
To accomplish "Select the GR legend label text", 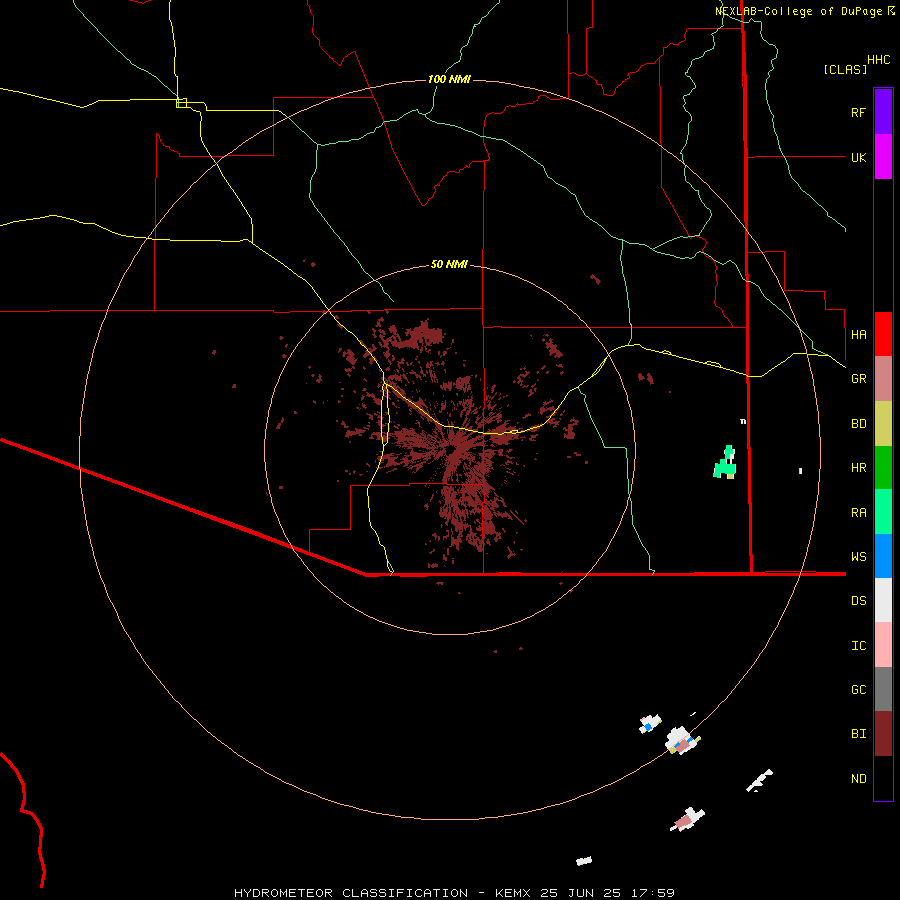I will pos(858,379).
